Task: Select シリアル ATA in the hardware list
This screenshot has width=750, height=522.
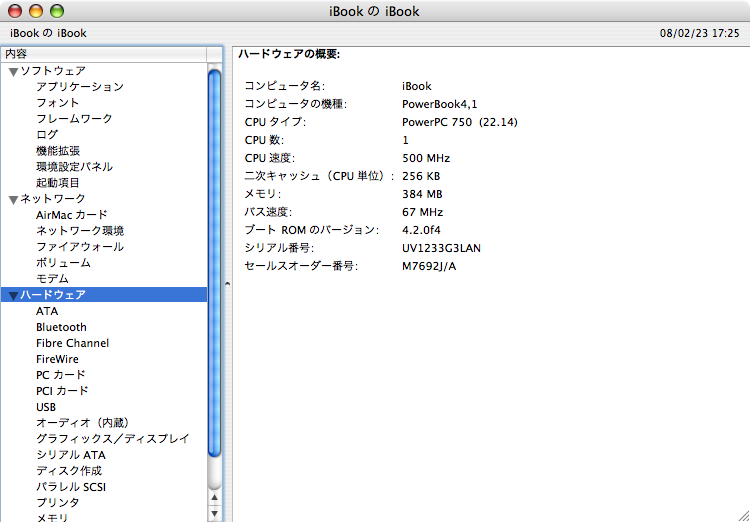Action: (x=71, y=455)
